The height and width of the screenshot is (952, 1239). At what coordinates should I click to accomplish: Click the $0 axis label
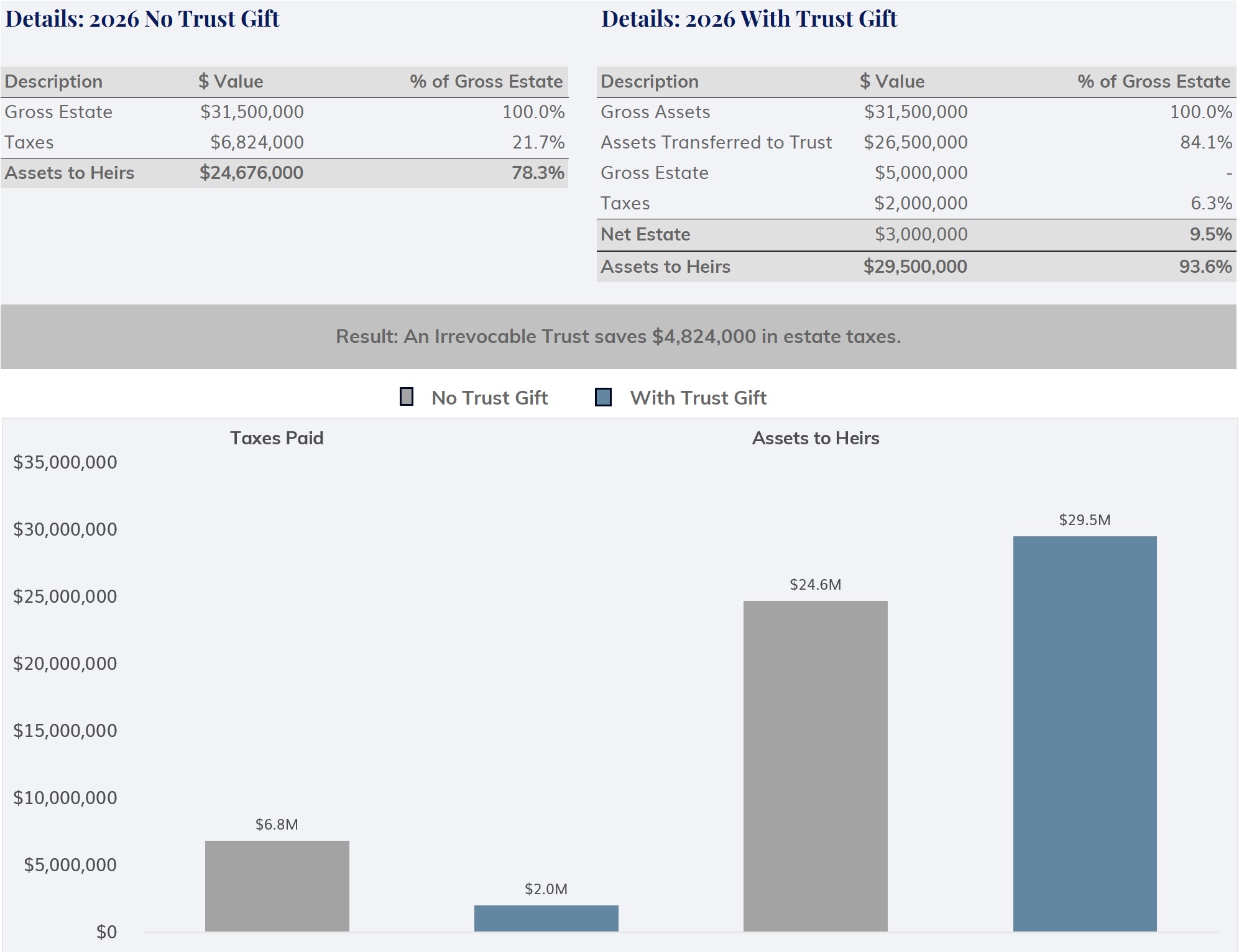[x=106, y=932]
